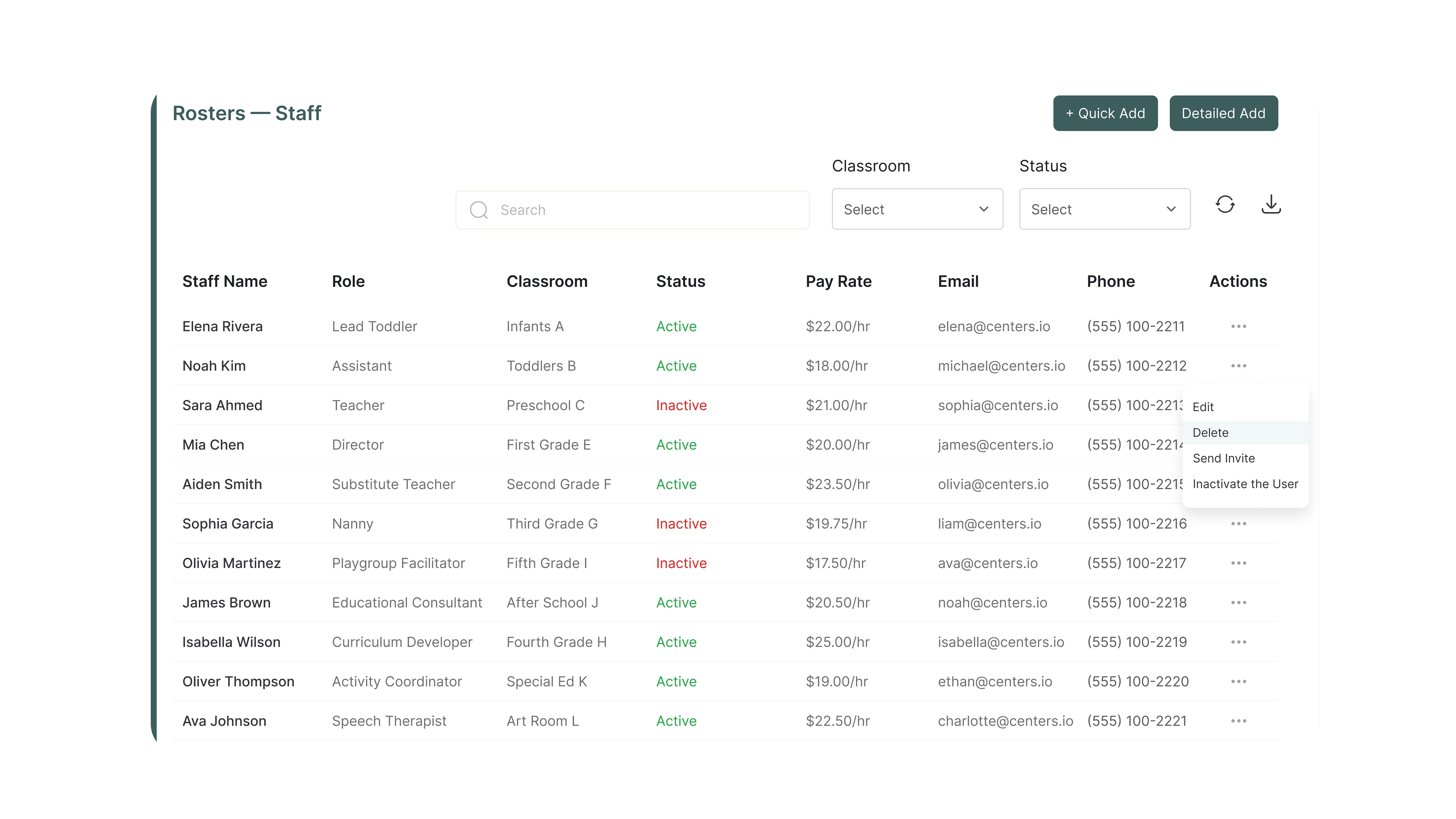This screenshot has width=1456, height=819.
Task: Click the refresh roster icon
Action: 1225,205
